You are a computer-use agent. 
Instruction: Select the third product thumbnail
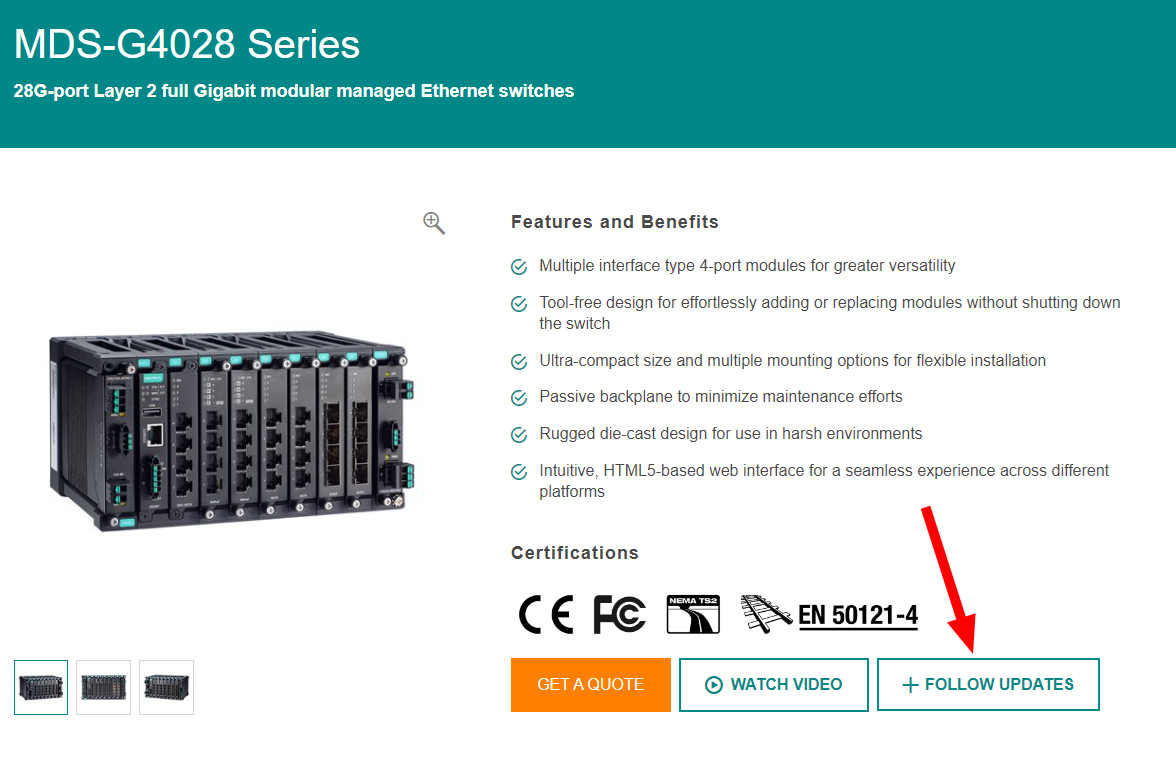point(166,687)
